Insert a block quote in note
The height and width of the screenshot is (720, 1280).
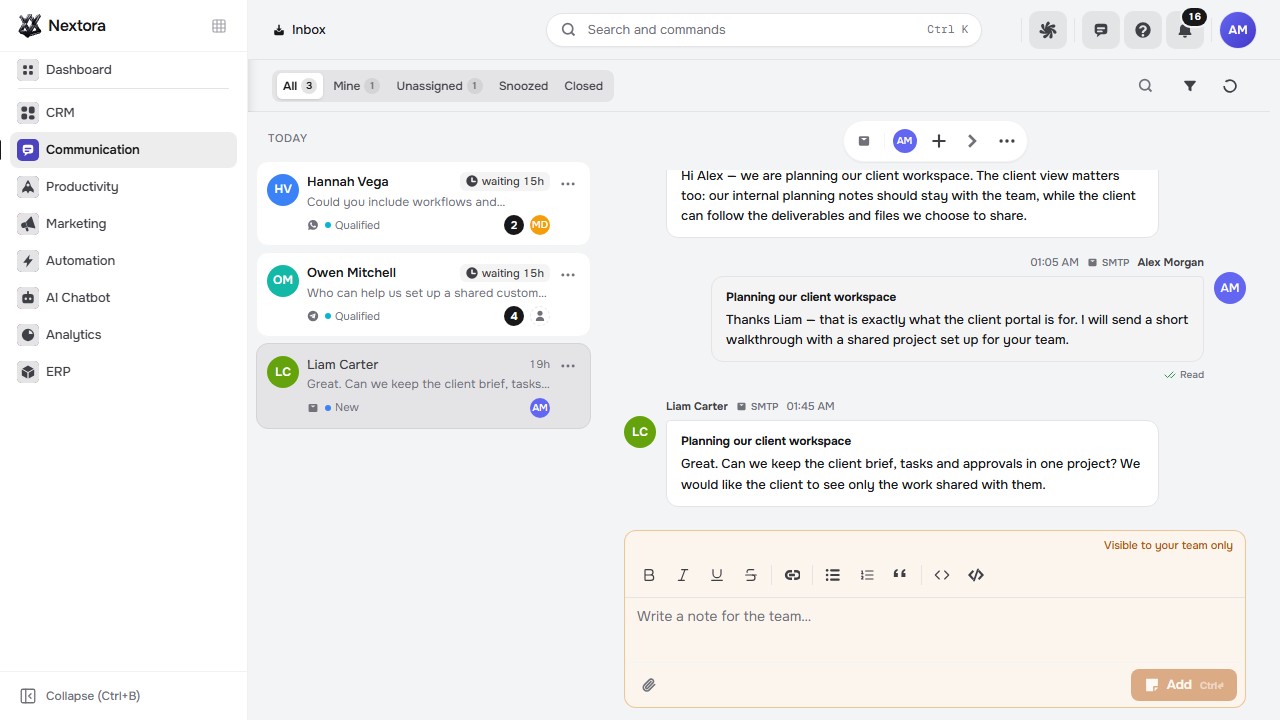900,575
